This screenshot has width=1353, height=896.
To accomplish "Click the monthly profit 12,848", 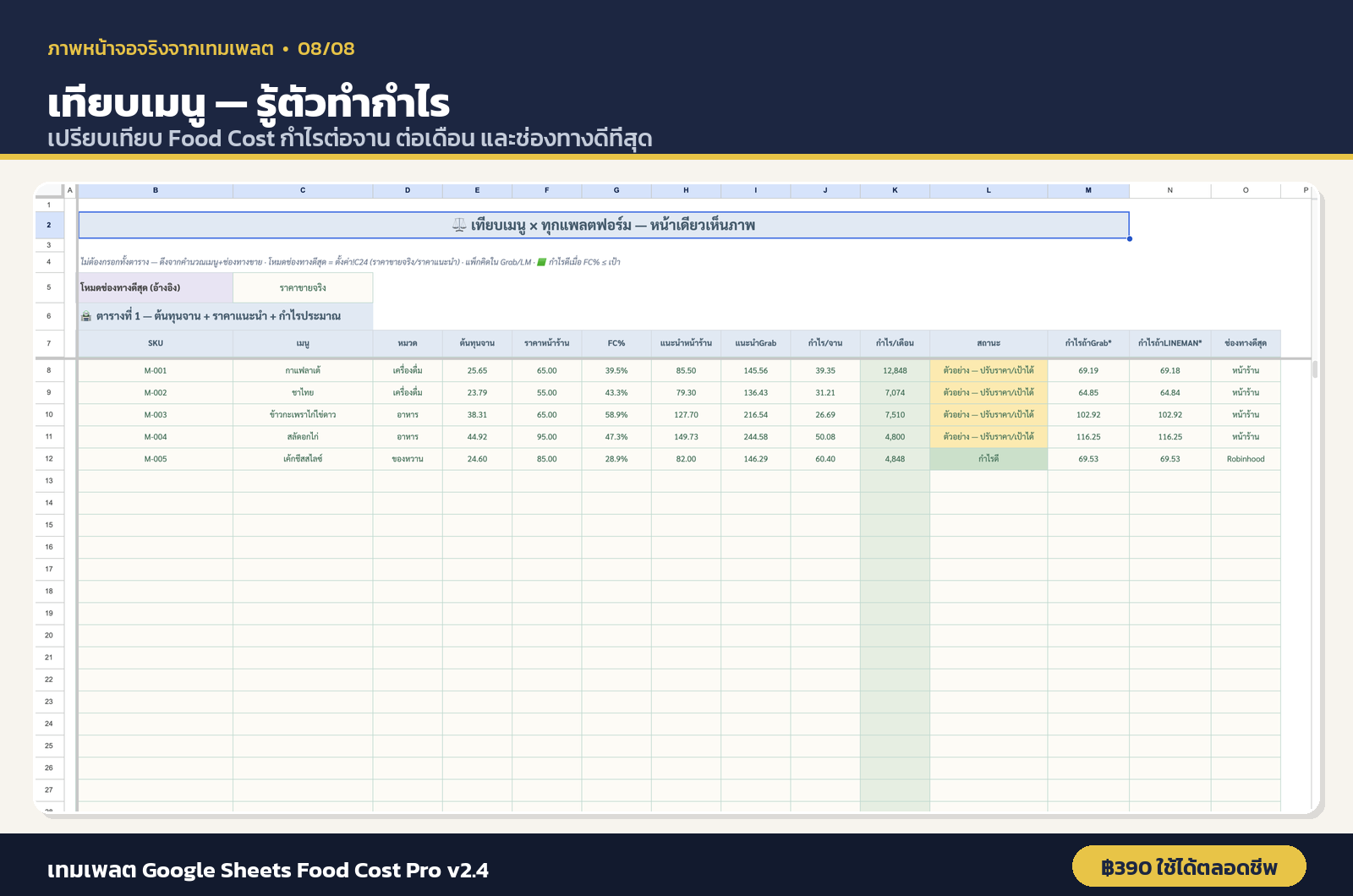I will pos(895,371).
